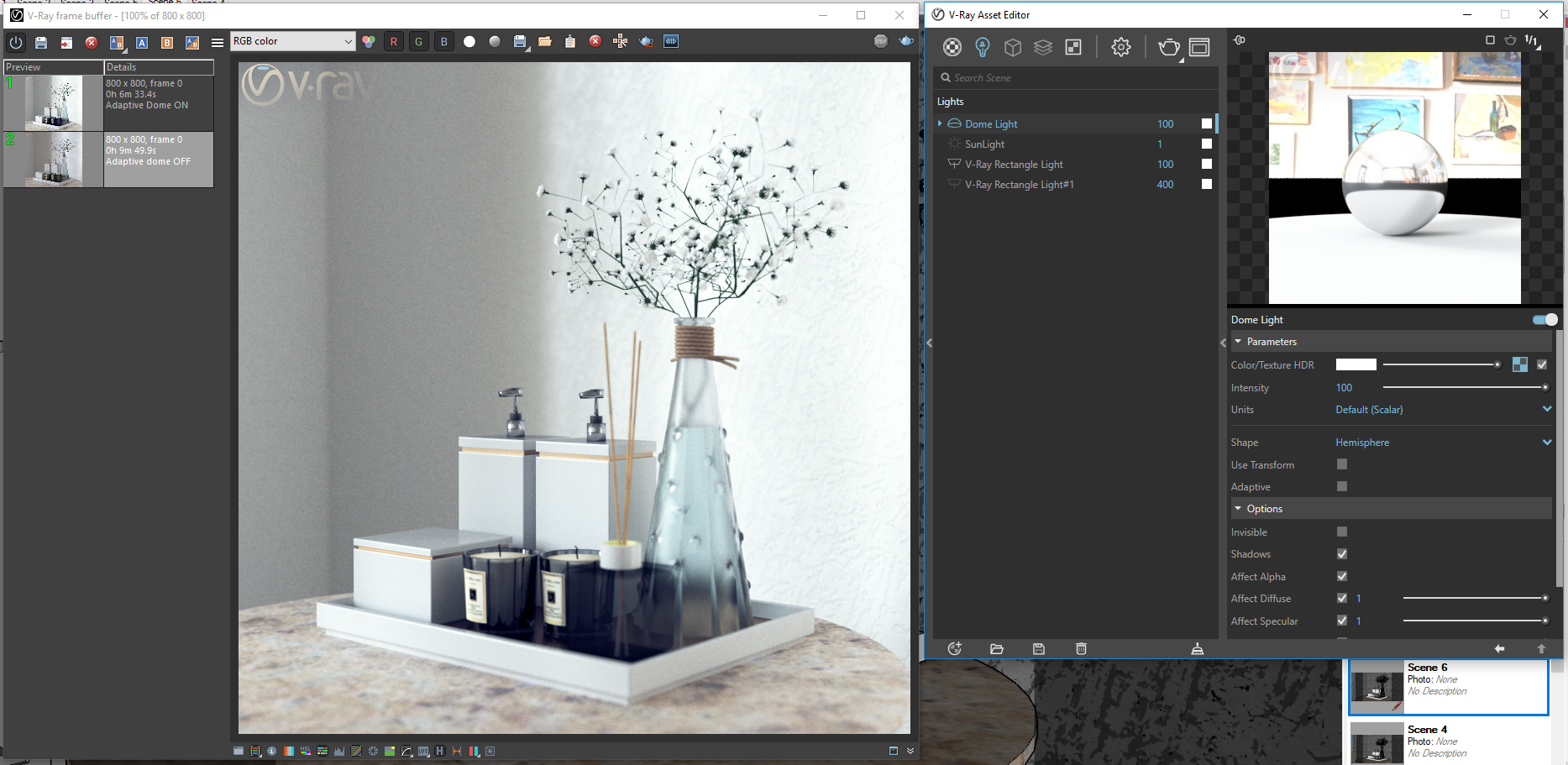Switch to RGB colors circle icon
This screenshot has width=1568, height=765.
pos(369,41)
